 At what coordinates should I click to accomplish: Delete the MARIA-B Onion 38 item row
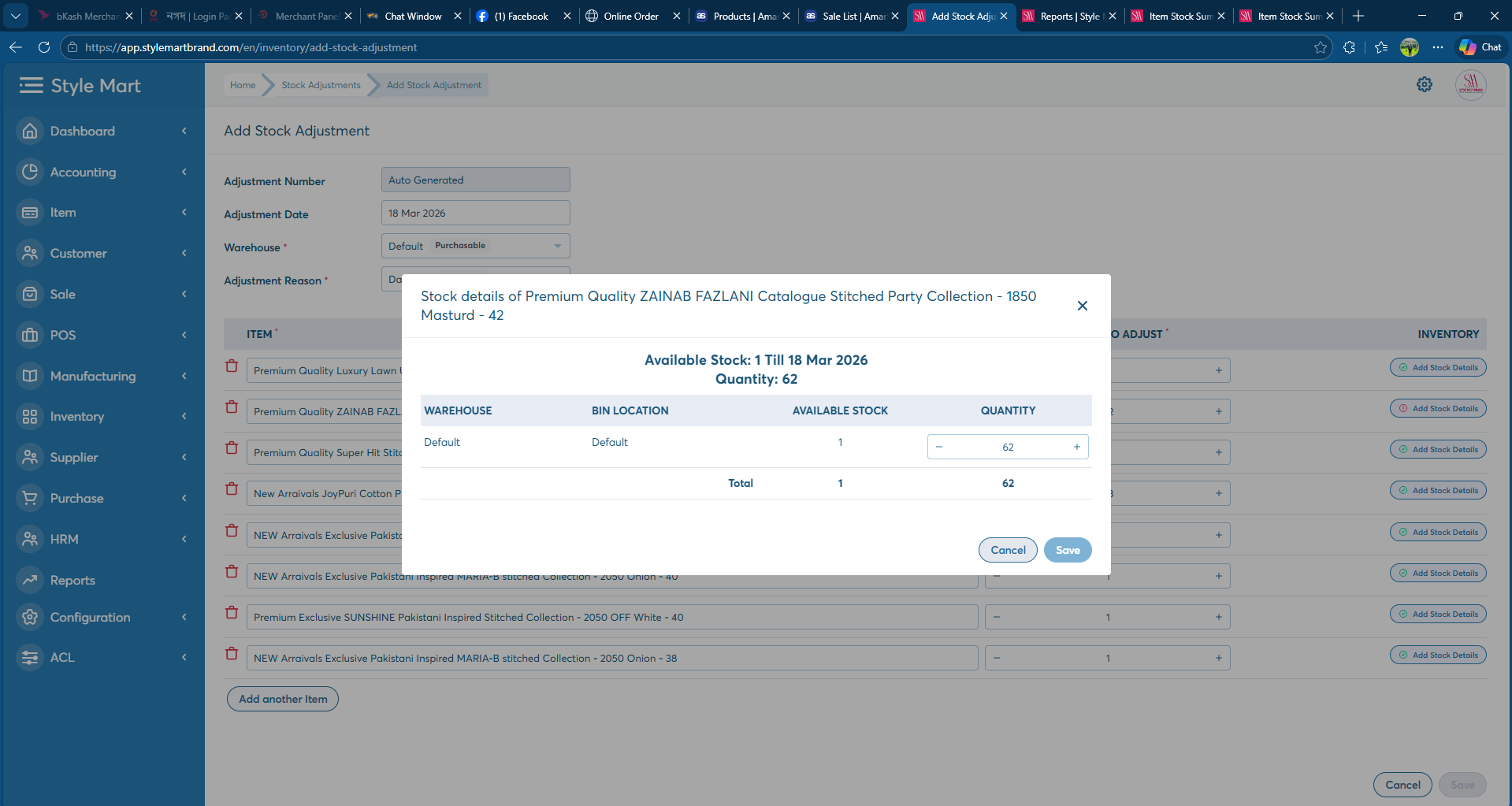[232, 654]
